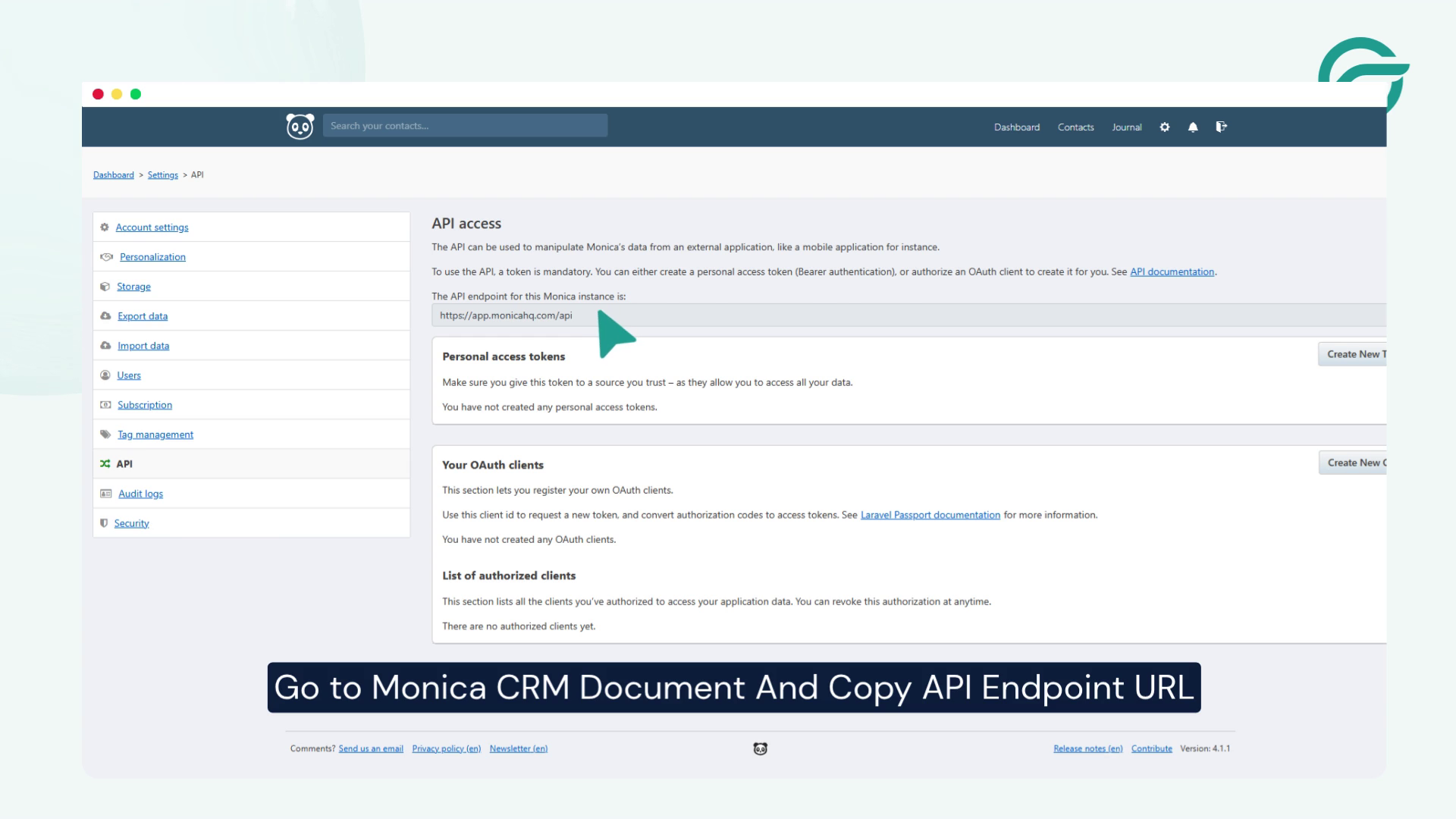
Task: Click the Monica panda logo in header
Action: point(300,126)
